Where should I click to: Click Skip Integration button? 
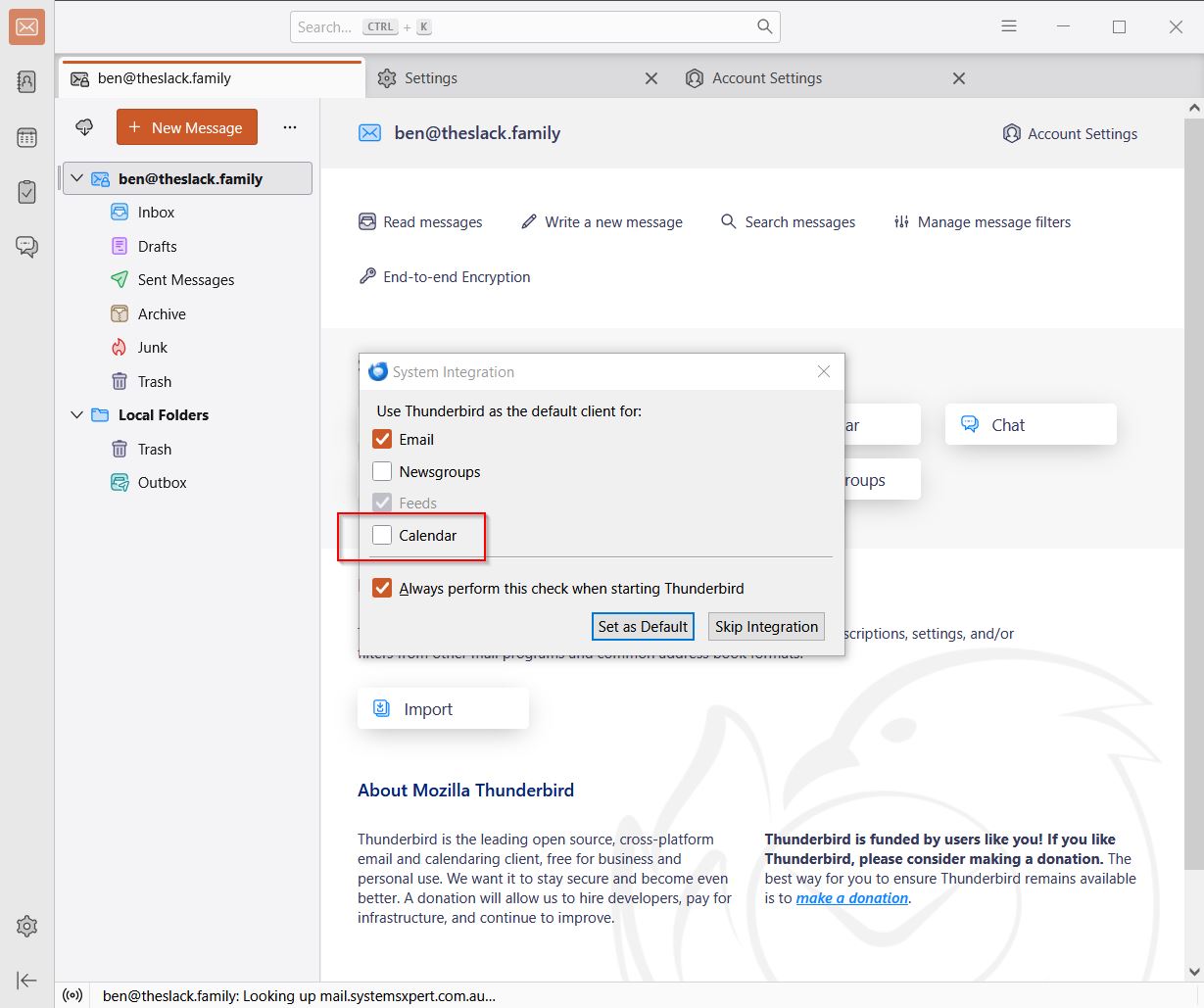766,627
